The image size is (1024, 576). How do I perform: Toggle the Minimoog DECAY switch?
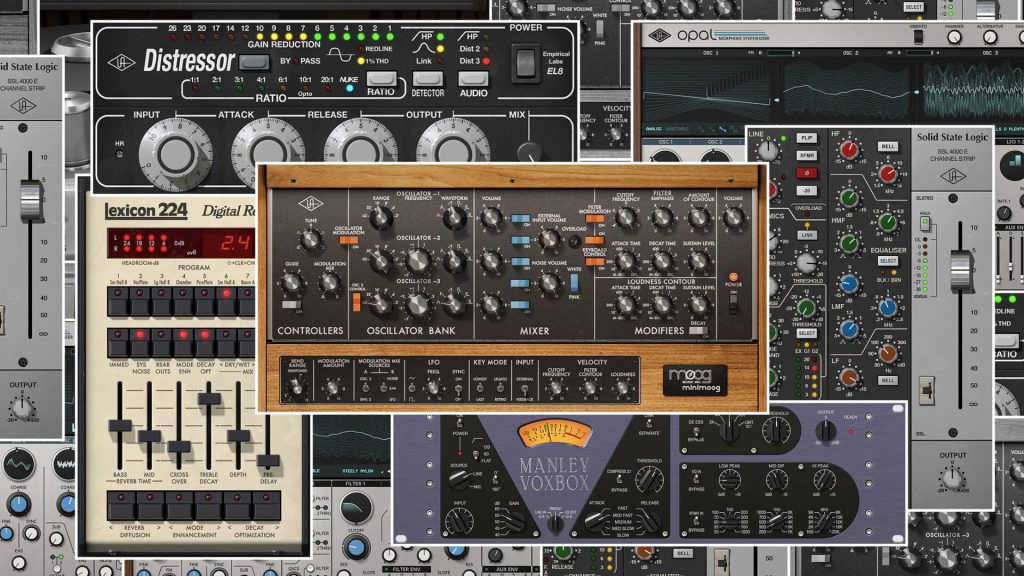(x=697, y=330)
